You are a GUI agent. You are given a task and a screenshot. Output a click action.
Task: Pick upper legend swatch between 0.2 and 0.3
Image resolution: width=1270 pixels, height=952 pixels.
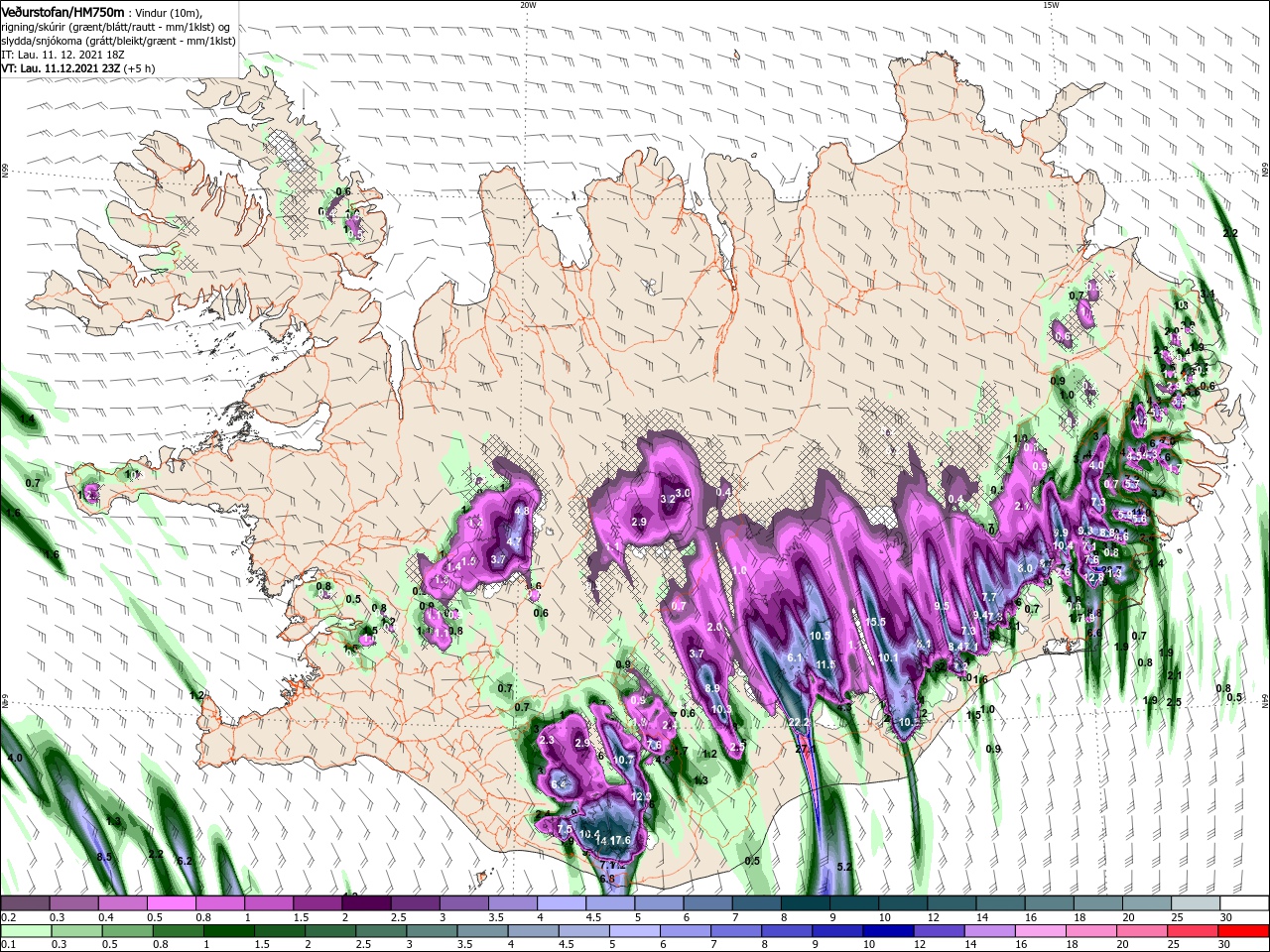click(26, 903)
